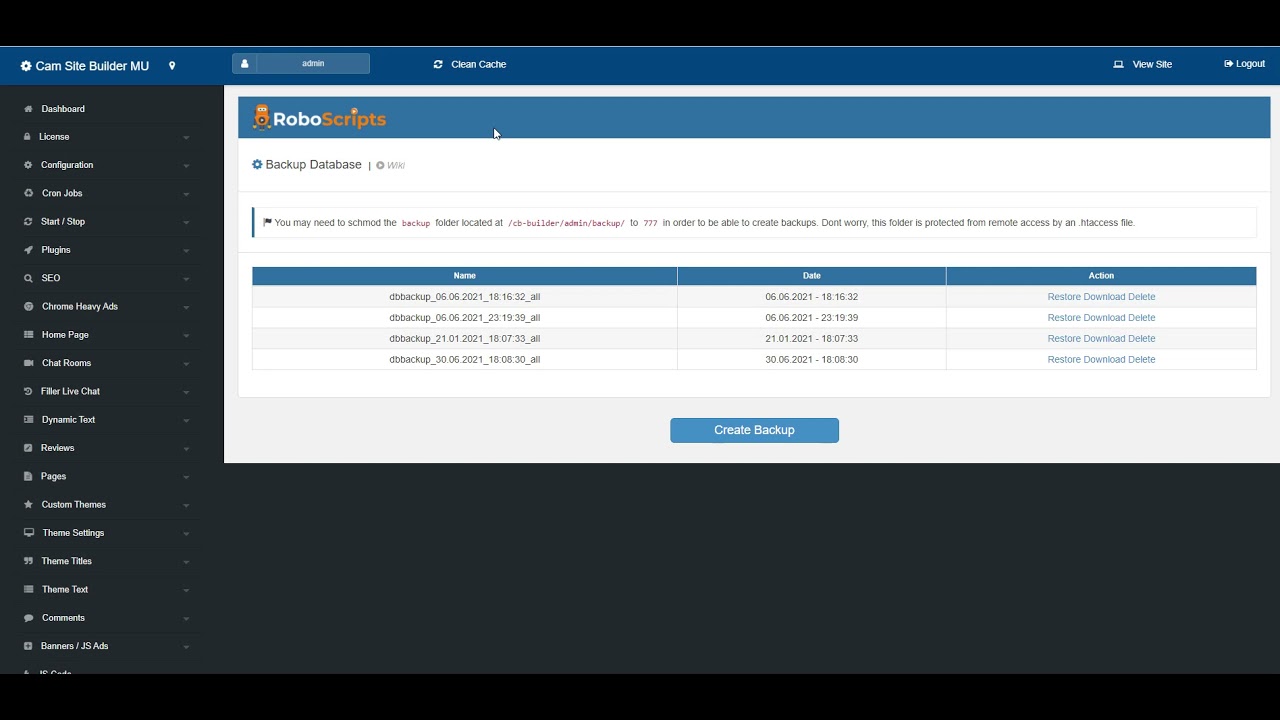Click the View Site laptop icon

pyautogui.click(x=1118, y=64)
